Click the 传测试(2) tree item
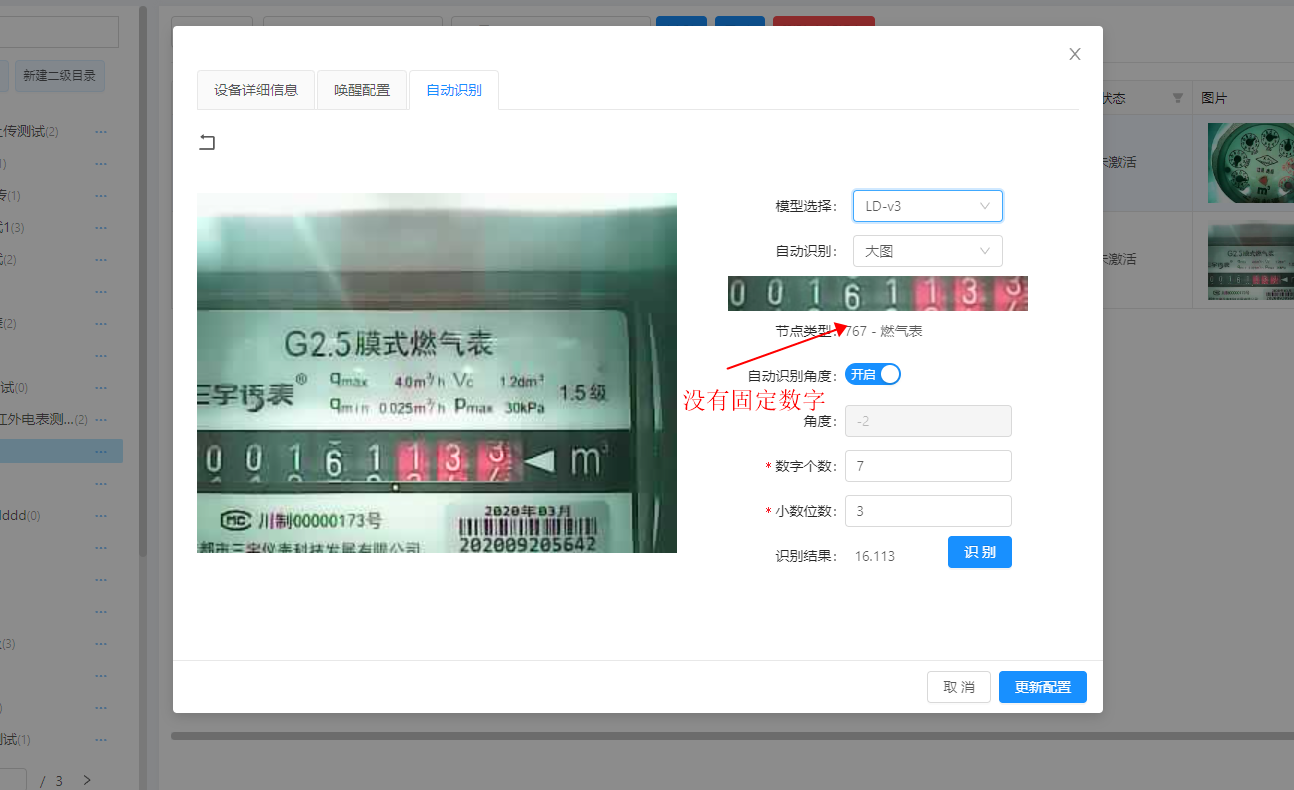This screenshot has height=790, width=1294. [29, 132]
